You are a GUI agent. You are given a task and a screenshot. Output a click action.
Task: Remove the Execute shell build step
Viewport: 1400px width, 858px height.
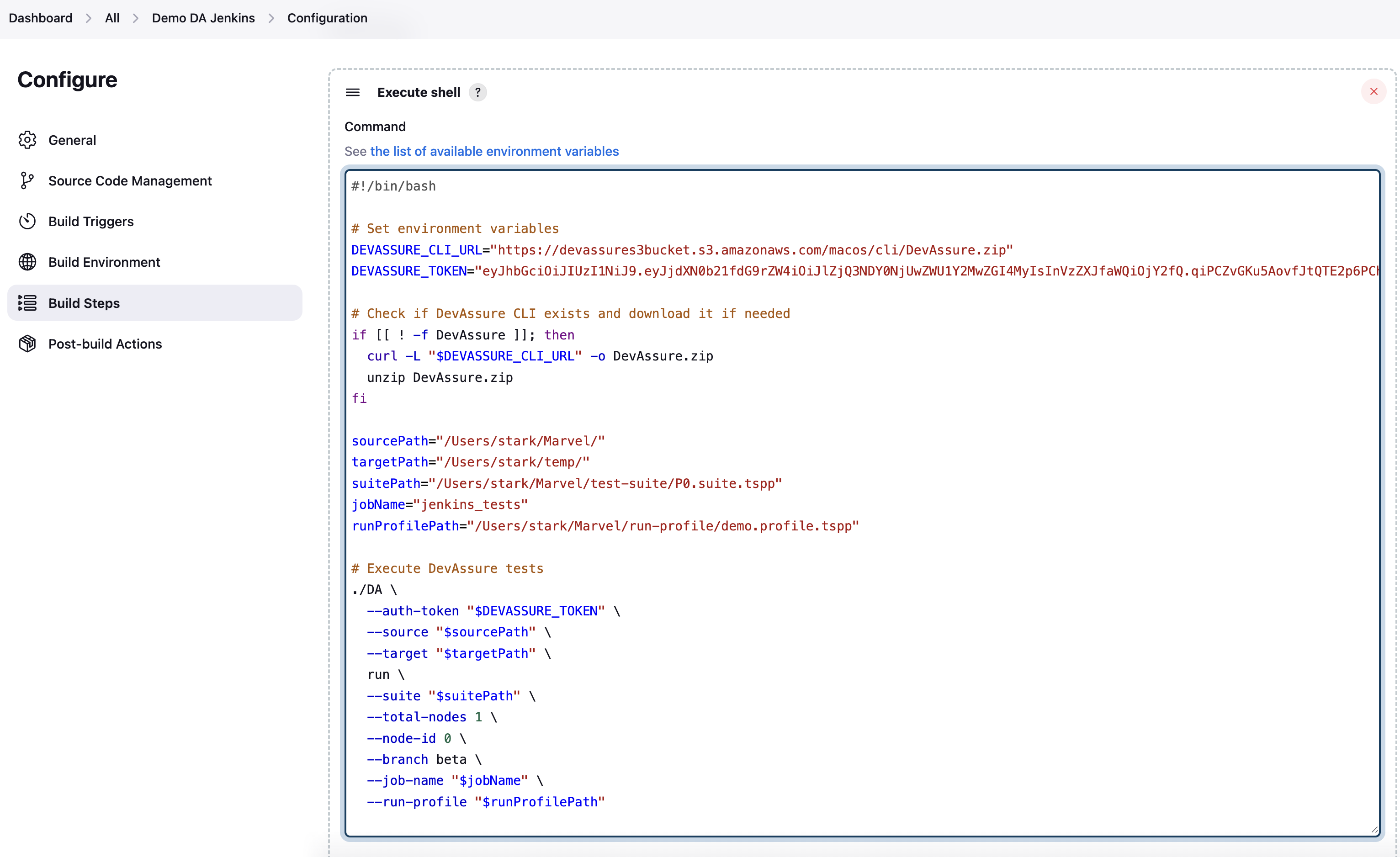tap(1373, 91)
